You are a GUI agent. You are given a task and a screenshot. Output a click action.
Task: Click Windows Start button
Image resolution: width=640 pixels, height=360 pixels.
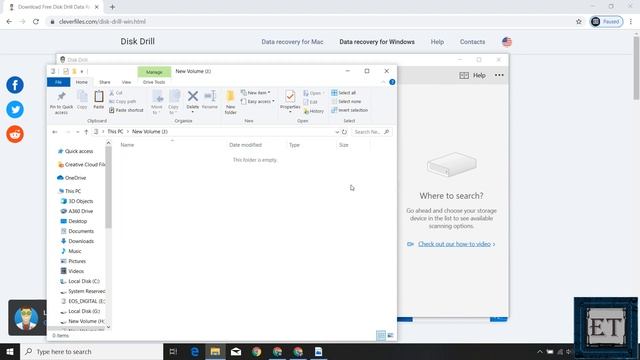10,351
